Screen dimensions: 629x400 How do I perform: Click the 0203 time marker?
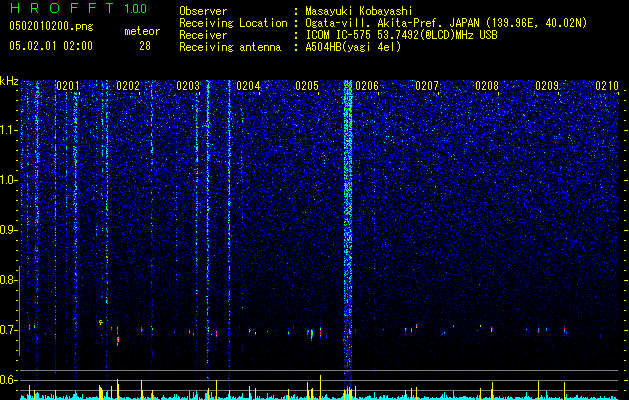click(188, 86)
